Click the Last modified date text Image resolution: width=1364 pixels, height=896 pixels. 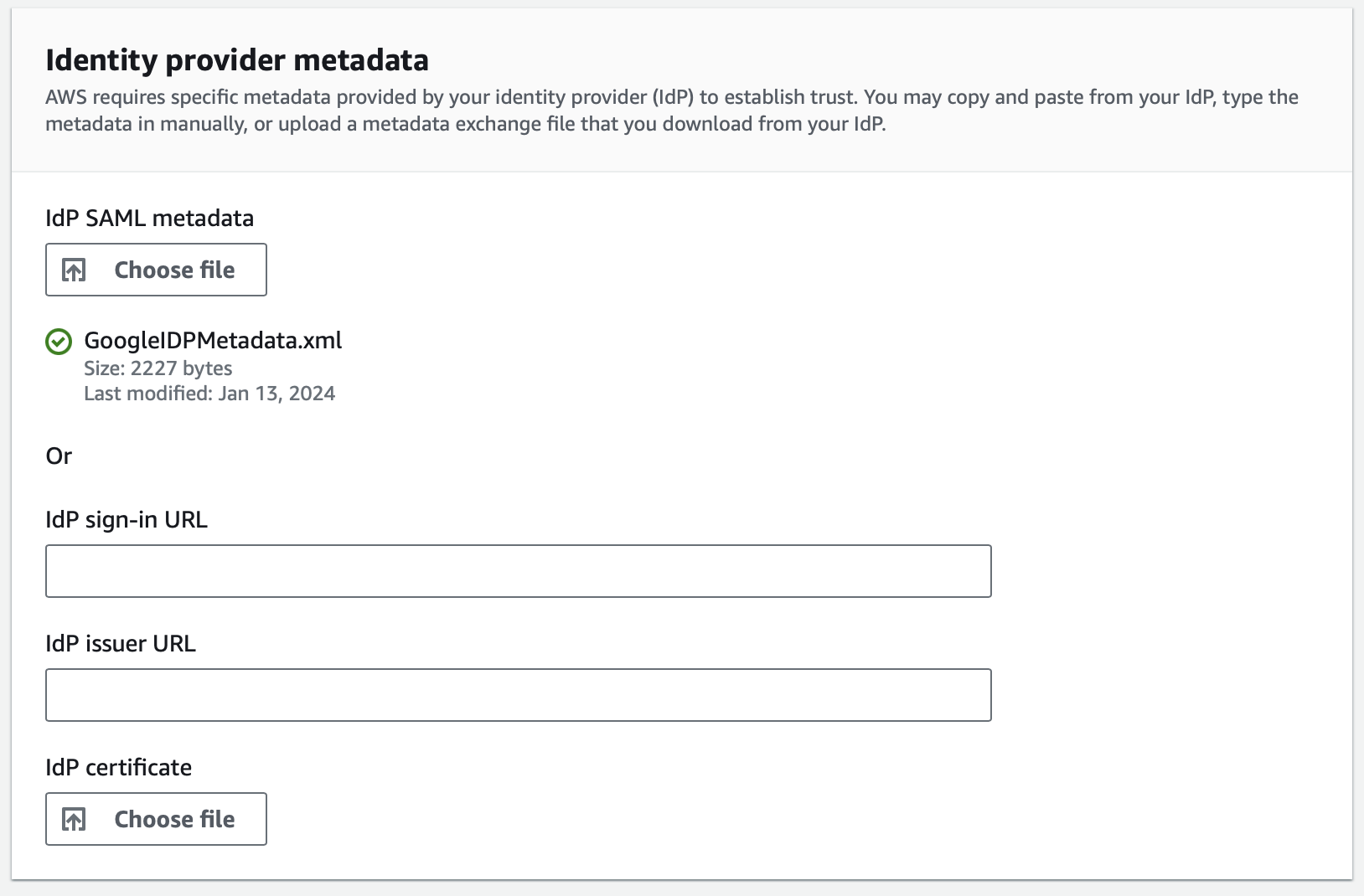tap(209, 393)
